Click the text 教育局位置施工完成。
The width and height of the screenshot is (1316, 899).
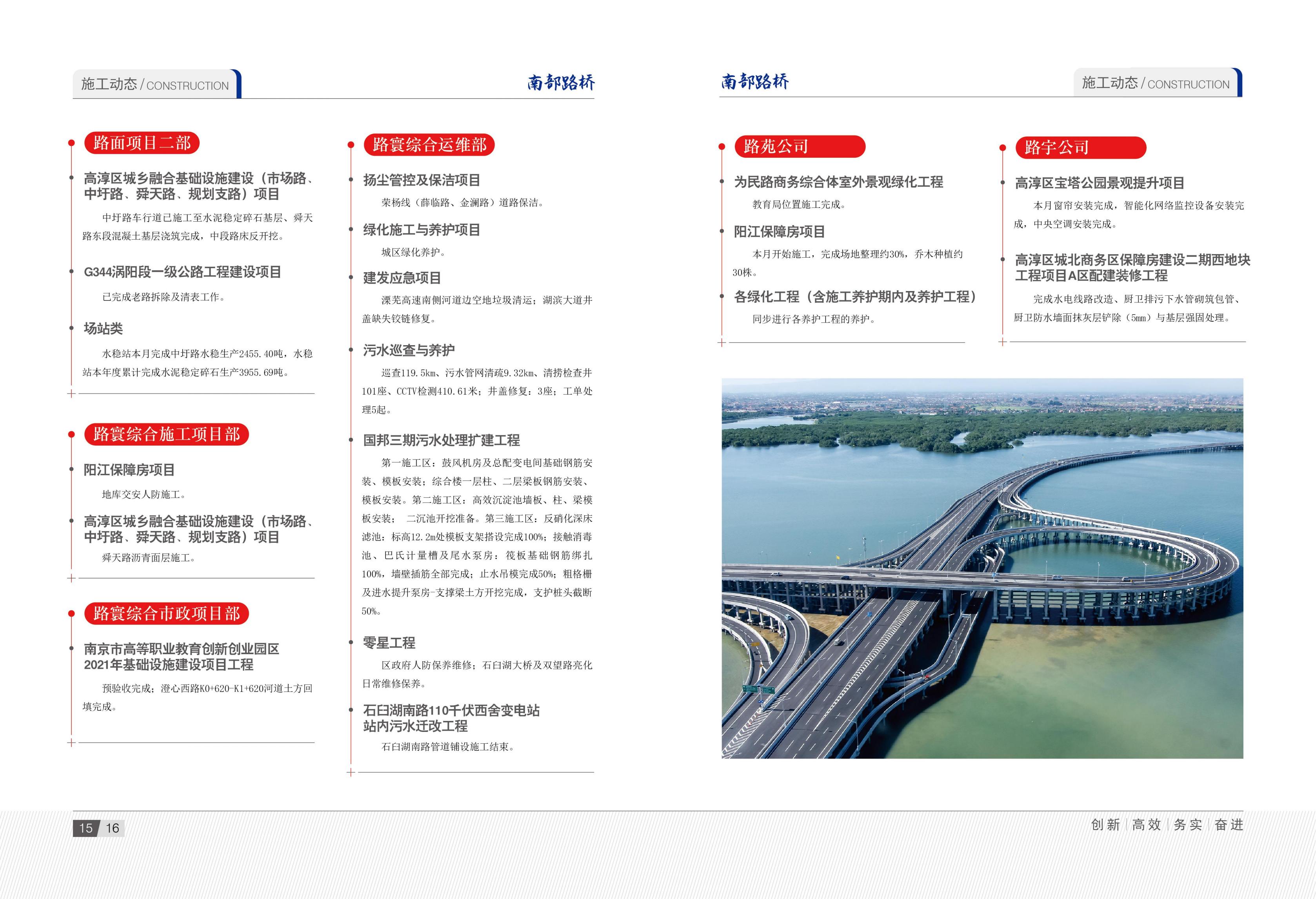[799, 204]
